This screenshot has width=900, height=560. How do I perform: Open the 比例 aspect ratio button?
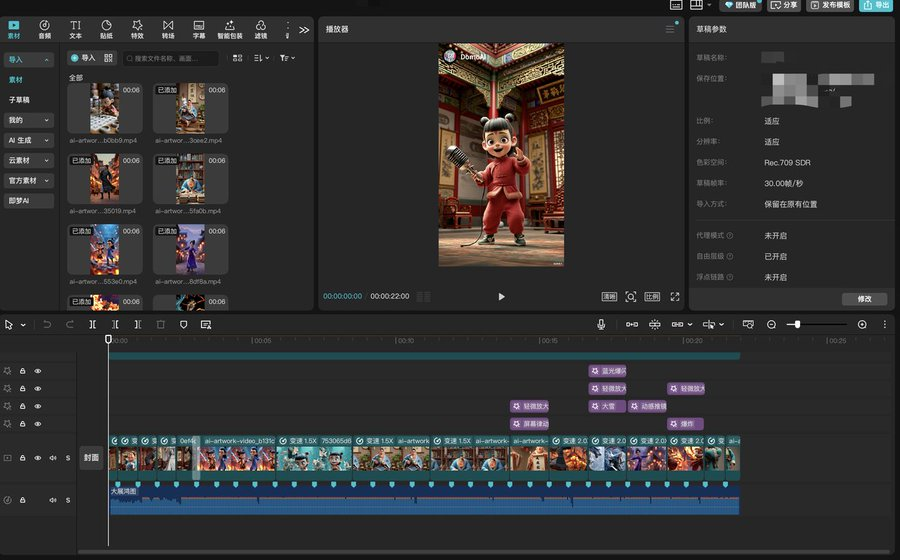pyautogui.click(x=652, y=297)
